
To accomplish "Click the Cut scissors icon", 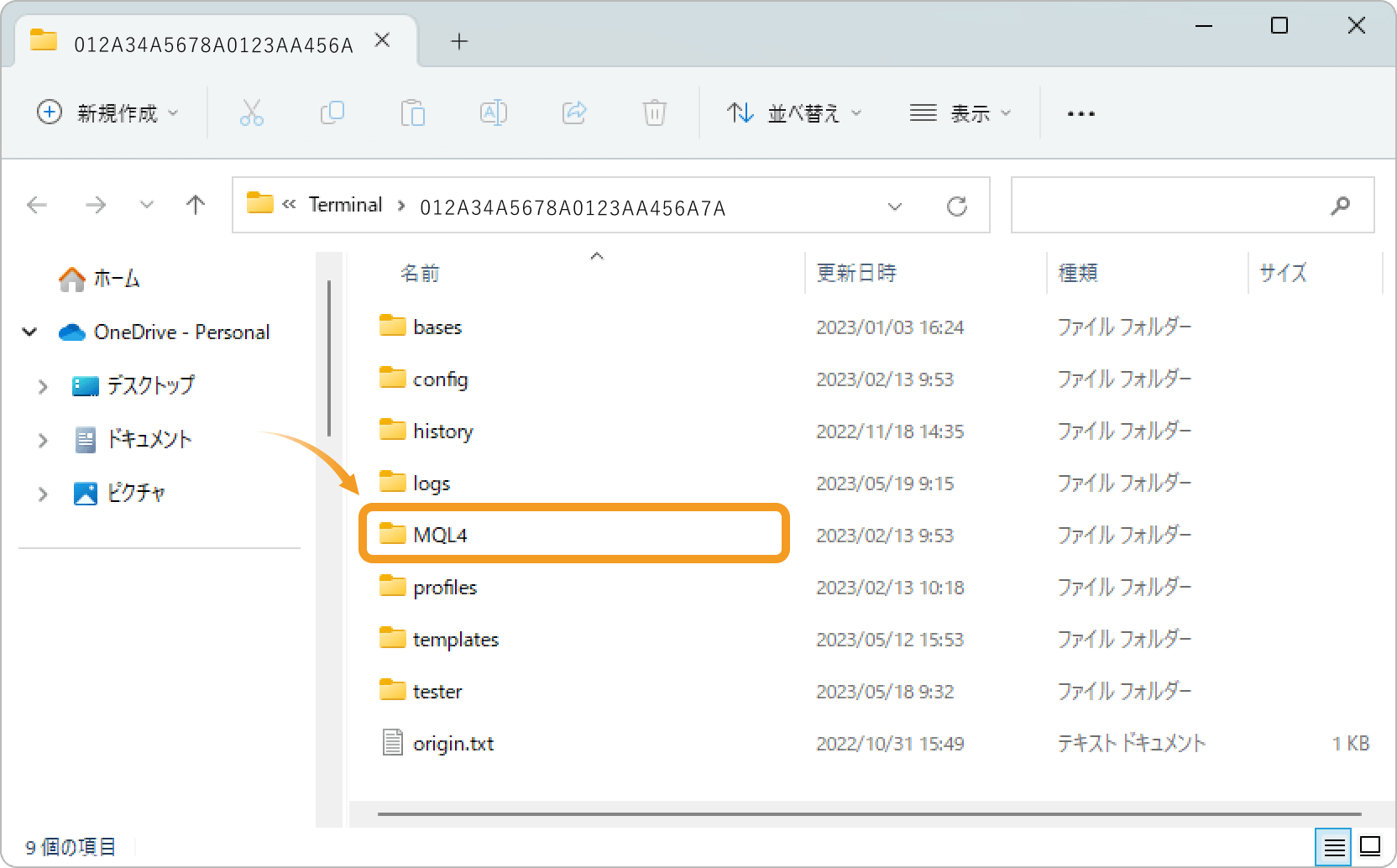I will coord(251,112).
